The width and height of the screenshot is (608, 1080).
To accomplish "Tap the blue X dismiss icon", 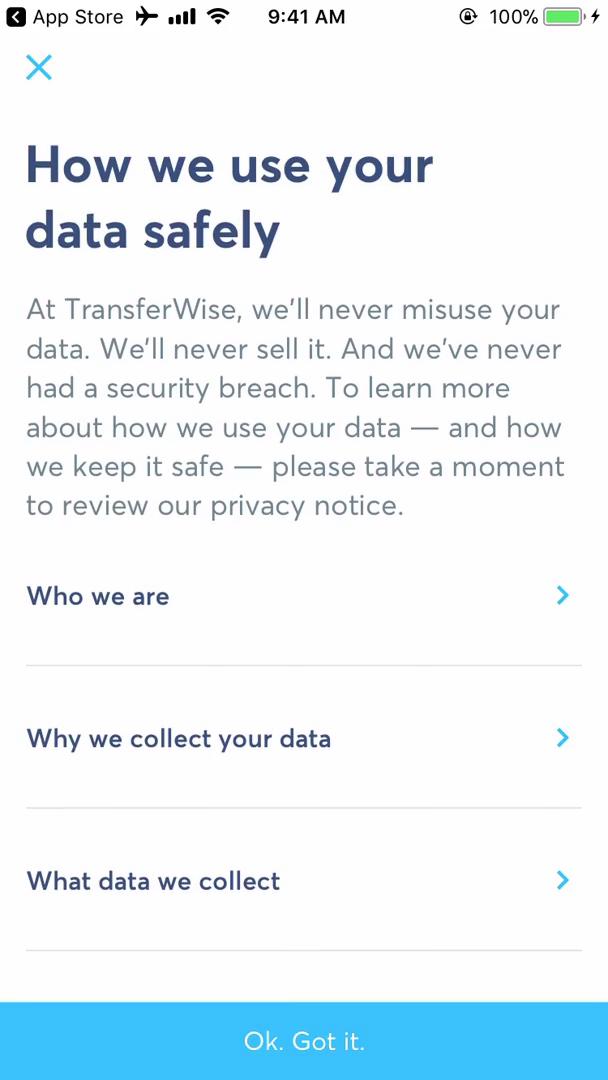I will 39,67.
